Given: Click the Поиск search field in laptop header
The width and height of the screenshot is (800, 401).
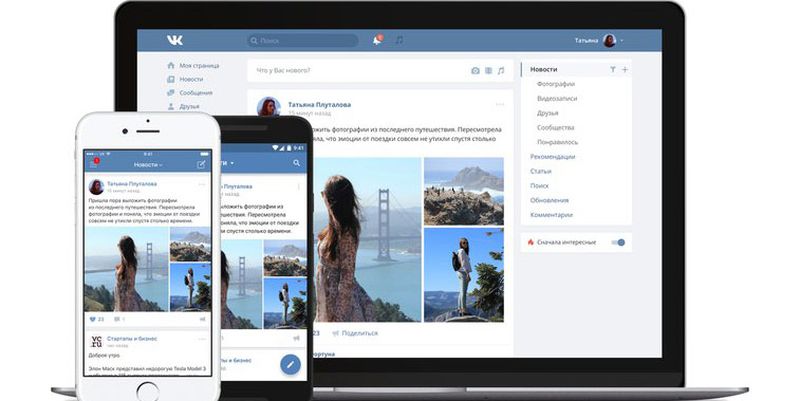Looking at the screenshot, I should click(x=303, y=40).
